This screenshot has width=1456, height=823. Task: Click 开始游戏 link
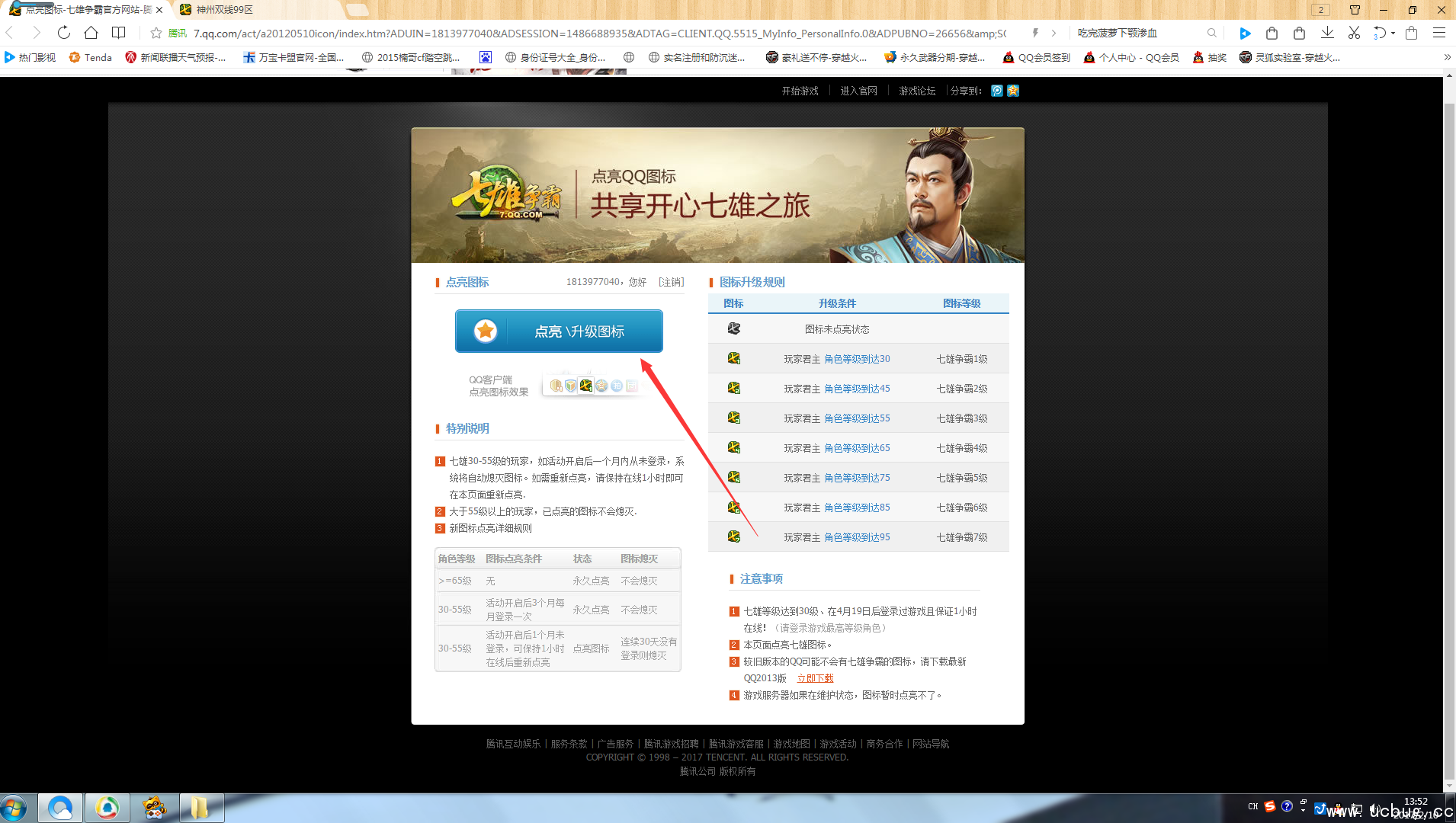pos(800,91)
